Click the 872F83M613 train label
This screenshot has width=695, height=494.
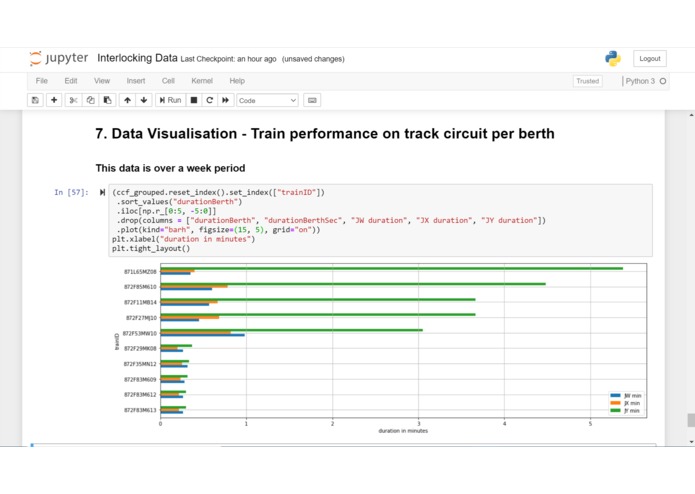[140, 410]
